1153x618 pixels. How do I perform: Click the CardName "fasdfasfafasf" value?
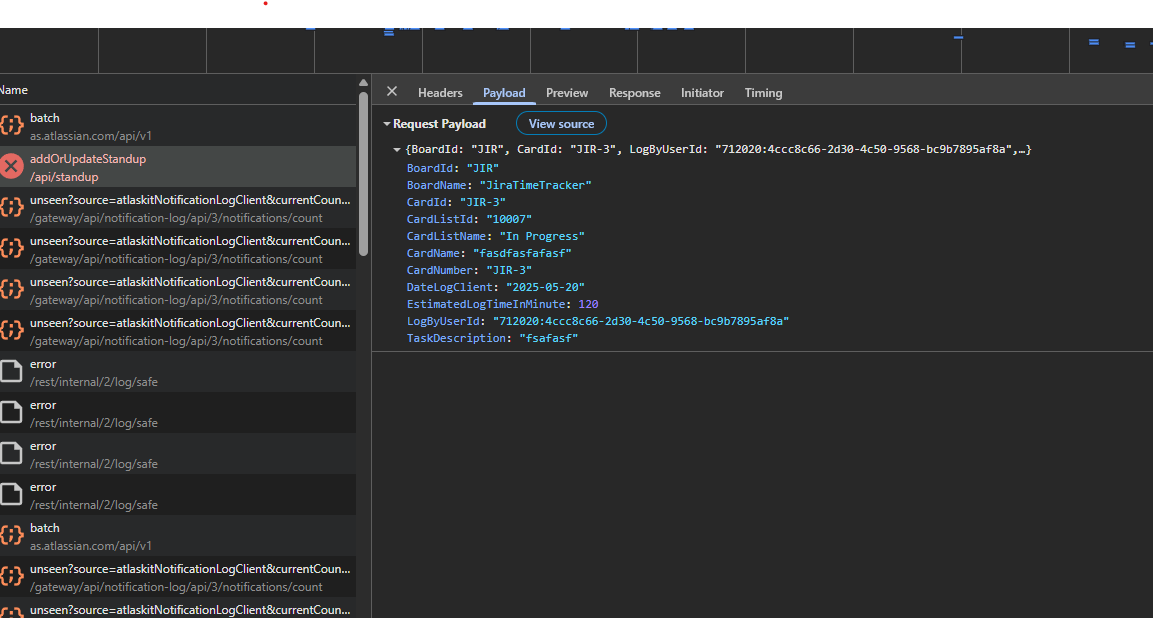coord(522,253)
